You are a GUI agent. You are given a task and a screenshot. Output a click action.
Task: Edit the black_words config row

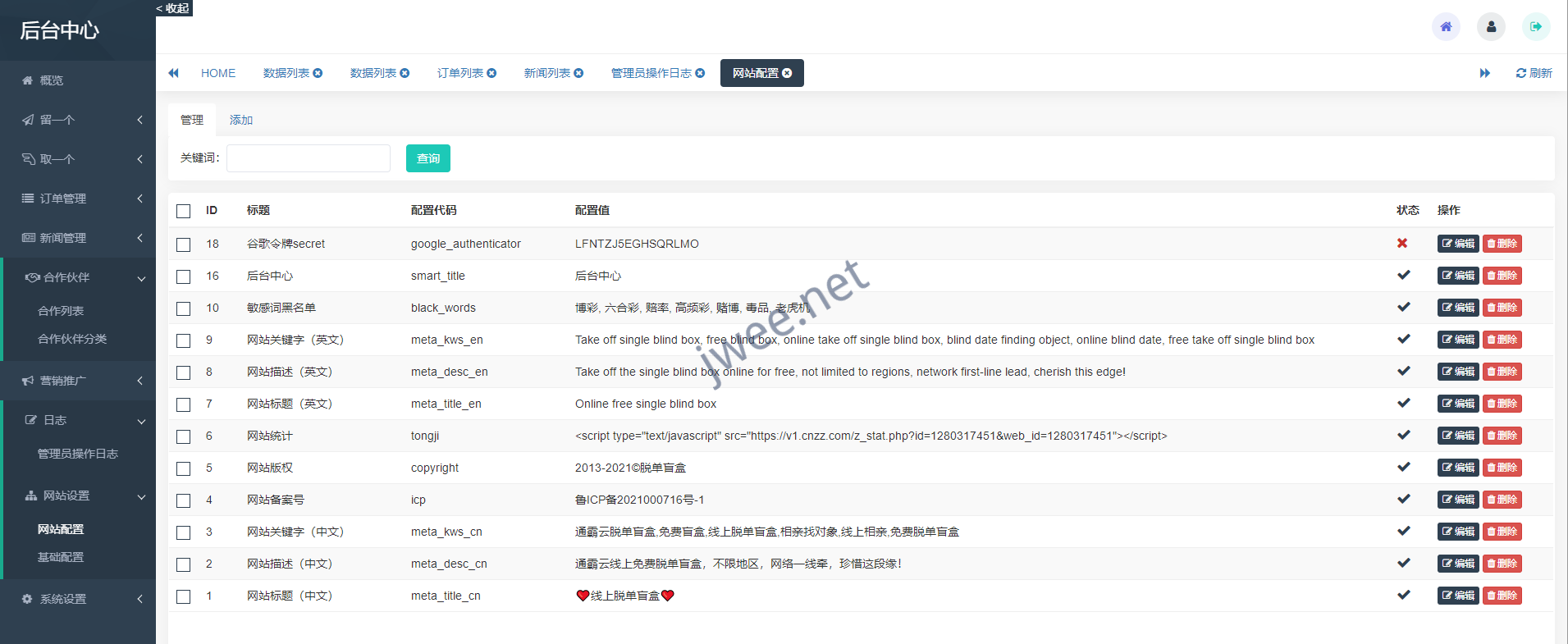coord(1458,308)
